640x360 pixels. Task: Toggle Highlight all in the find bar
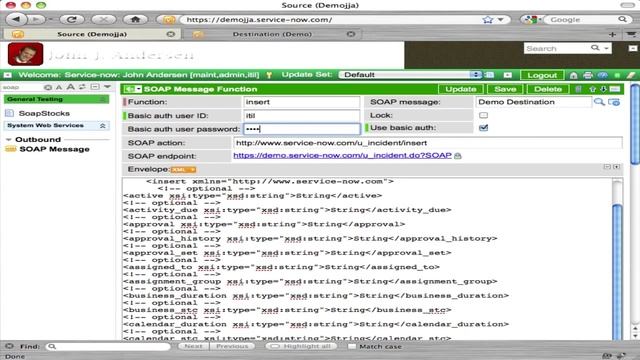point(302,346)
